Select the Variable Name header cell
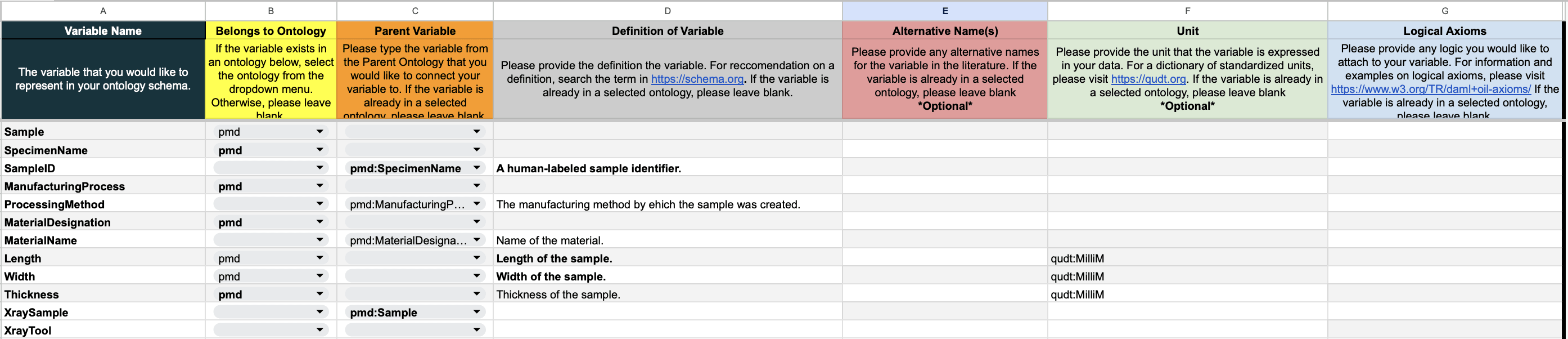Image resolution: width=1568 pixels, height=339 pixels. (103, 30)
